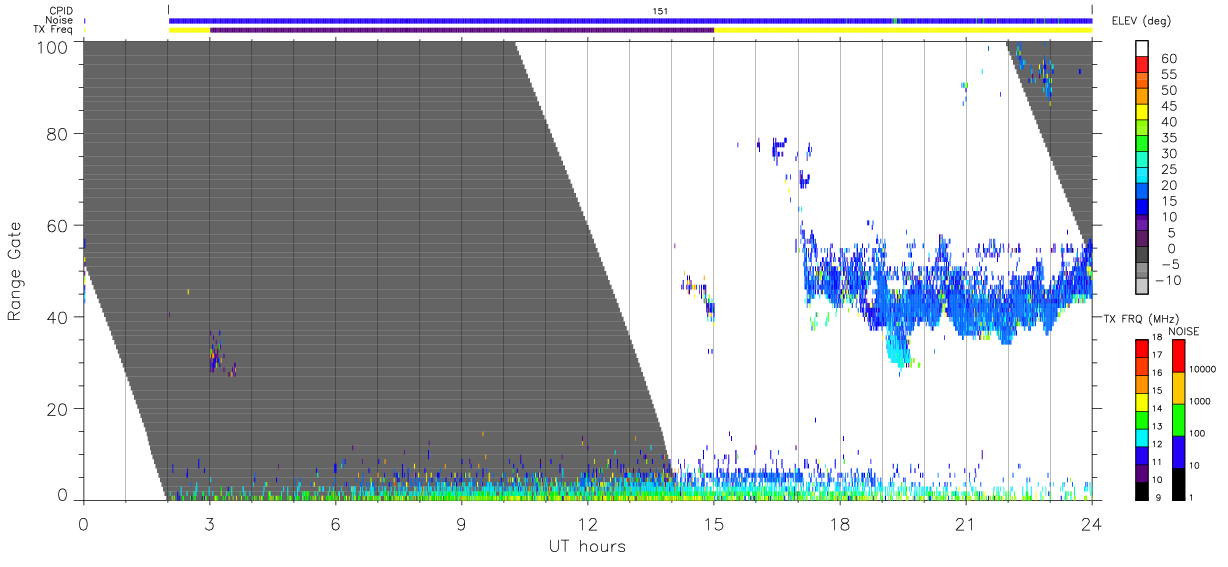The height and width of the screenshot is (567, 1228).
Task: Pick the yellow band of the ELEV colorbar
Action: 1144,114
